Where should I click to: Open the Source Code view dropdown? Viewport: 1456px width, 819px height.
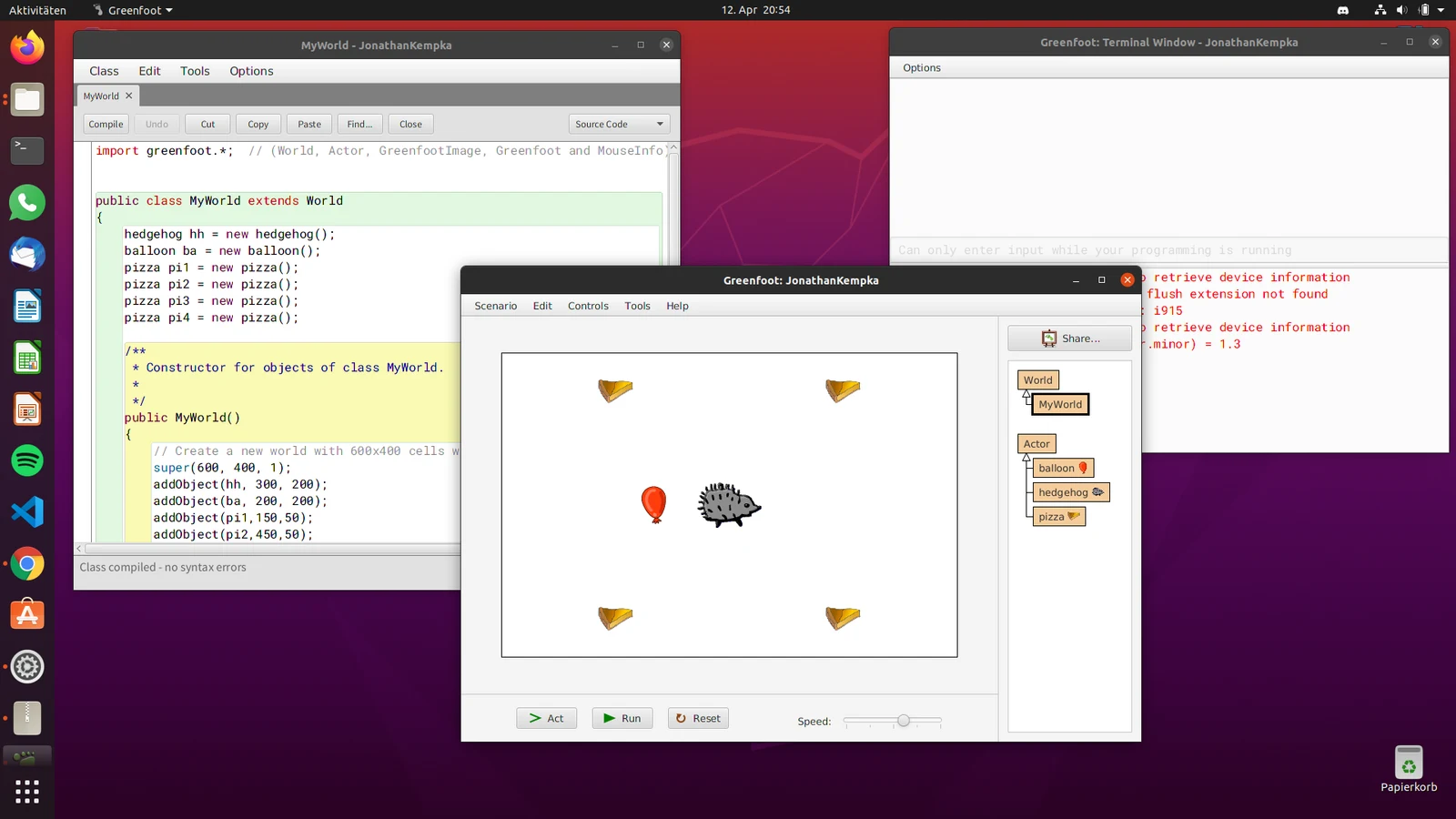click(x=619, y=124)
